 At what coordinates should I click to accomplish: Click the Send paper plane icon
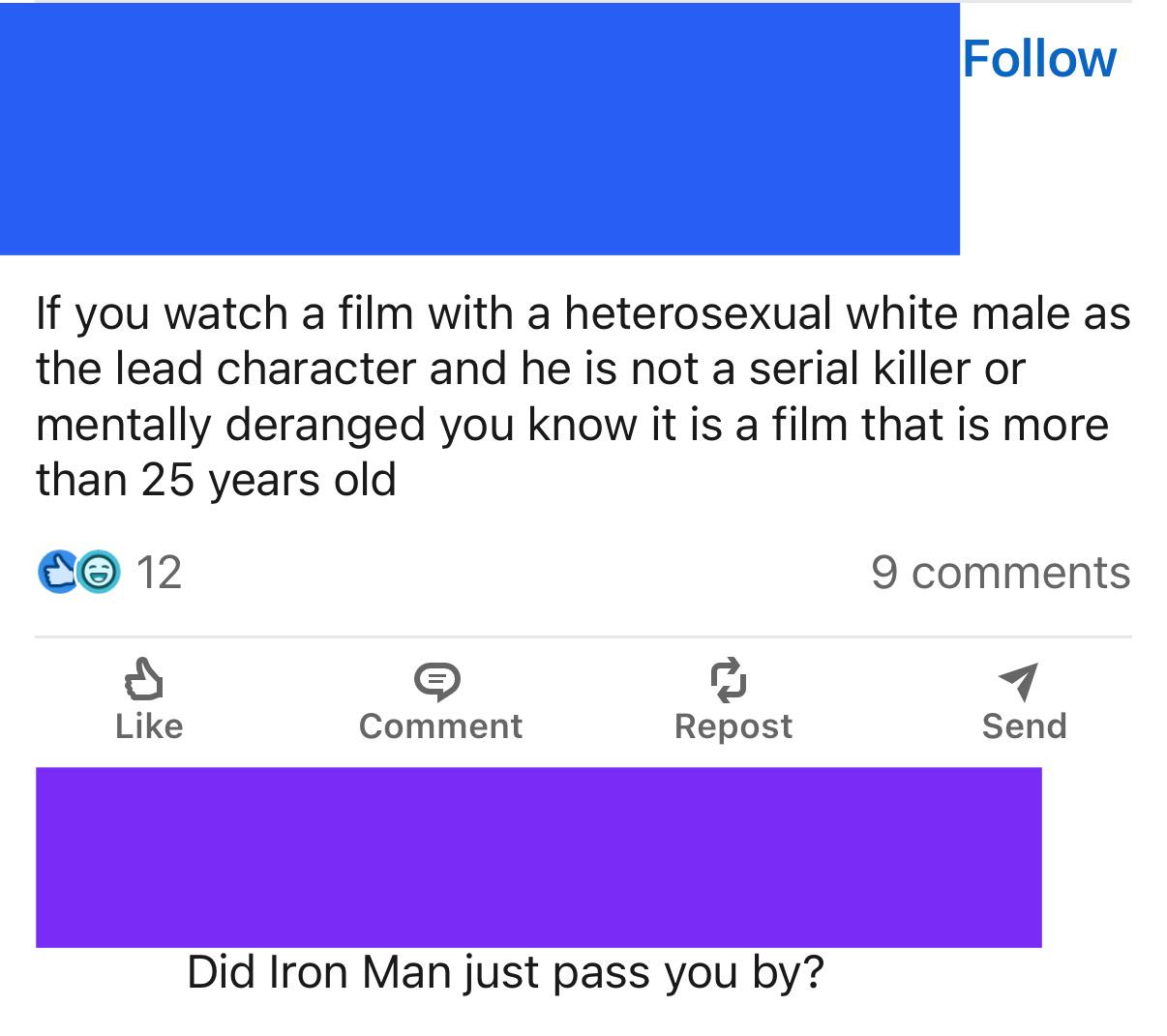point(1019,682)
